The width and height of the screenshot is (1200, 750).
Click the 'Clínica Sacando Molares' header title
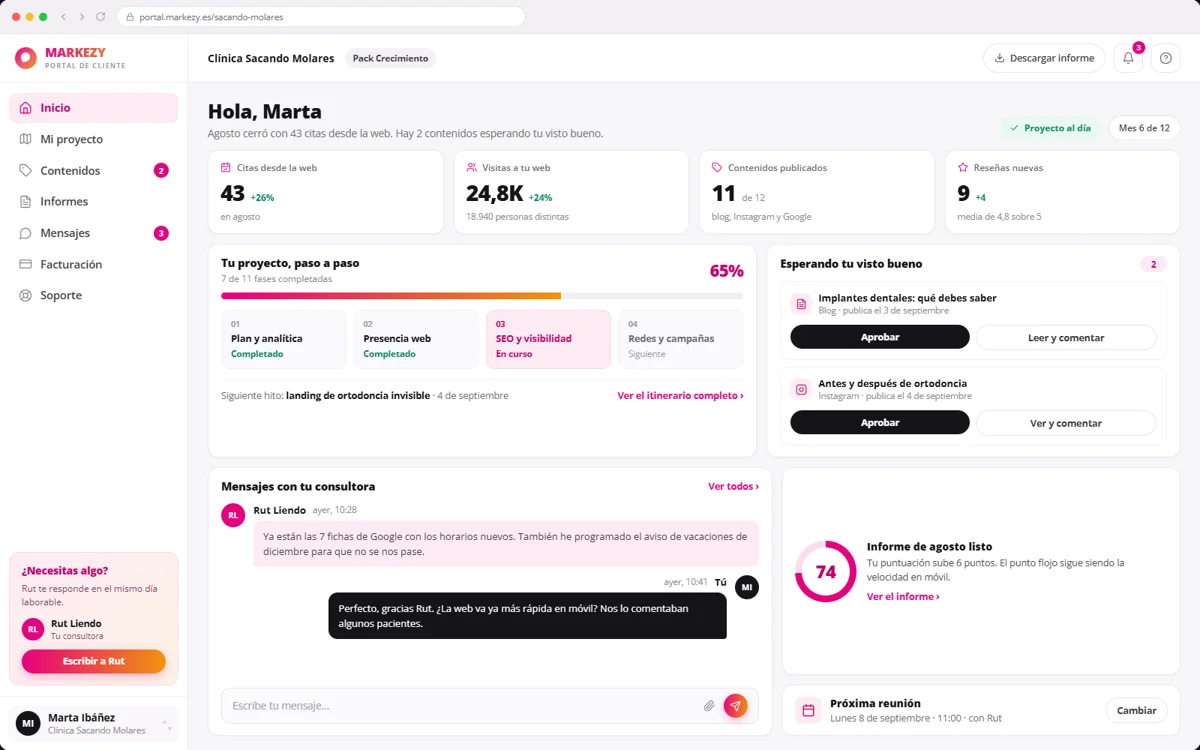point(271,58)
